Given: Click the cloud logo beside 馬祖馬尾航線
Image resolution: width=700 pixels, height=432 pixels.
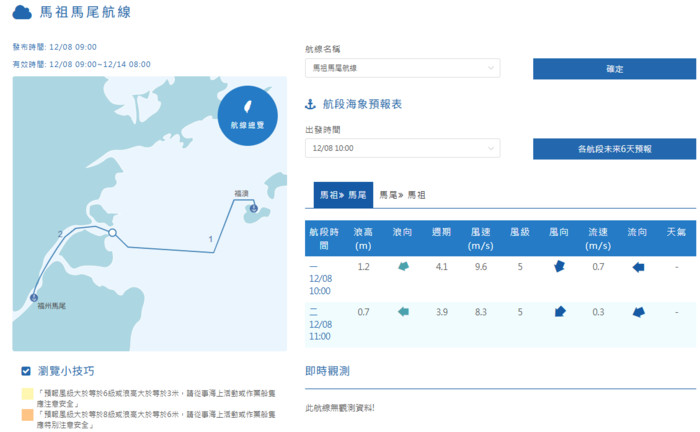Looking at the screenshot, I should pyautogui.click(x=22, y=13).
